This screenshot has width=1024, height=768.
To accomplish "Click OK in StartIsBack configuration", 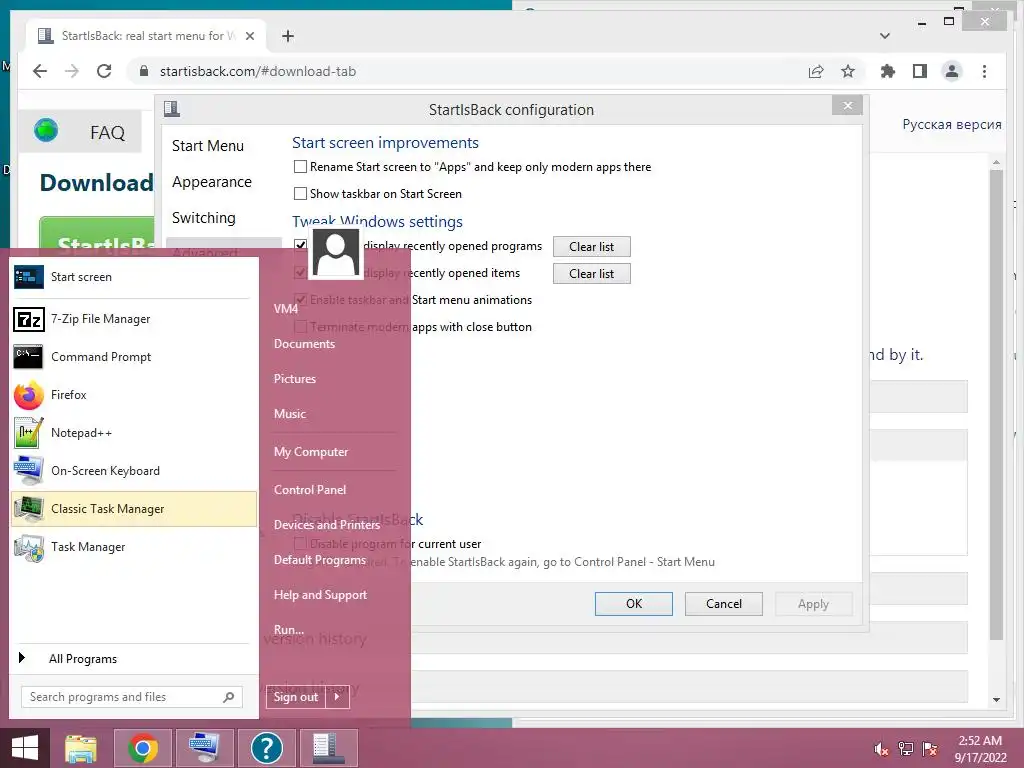I will click(x=633, y=604).
